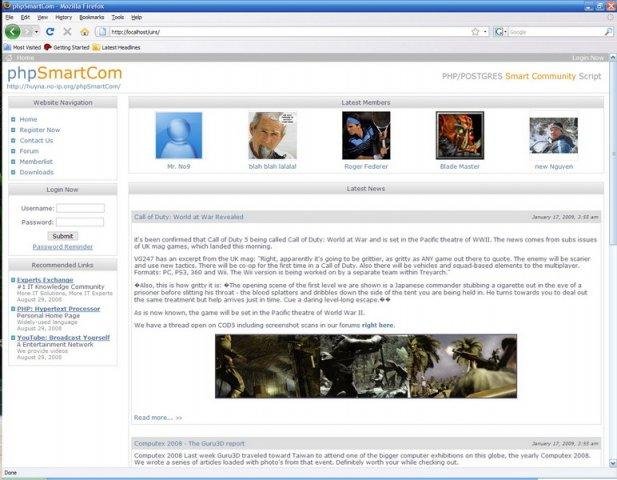Open Call of Duty: World at War Revealed
Image resolution: width=617 pixels, height=480 pixels.
click(188, 217)
